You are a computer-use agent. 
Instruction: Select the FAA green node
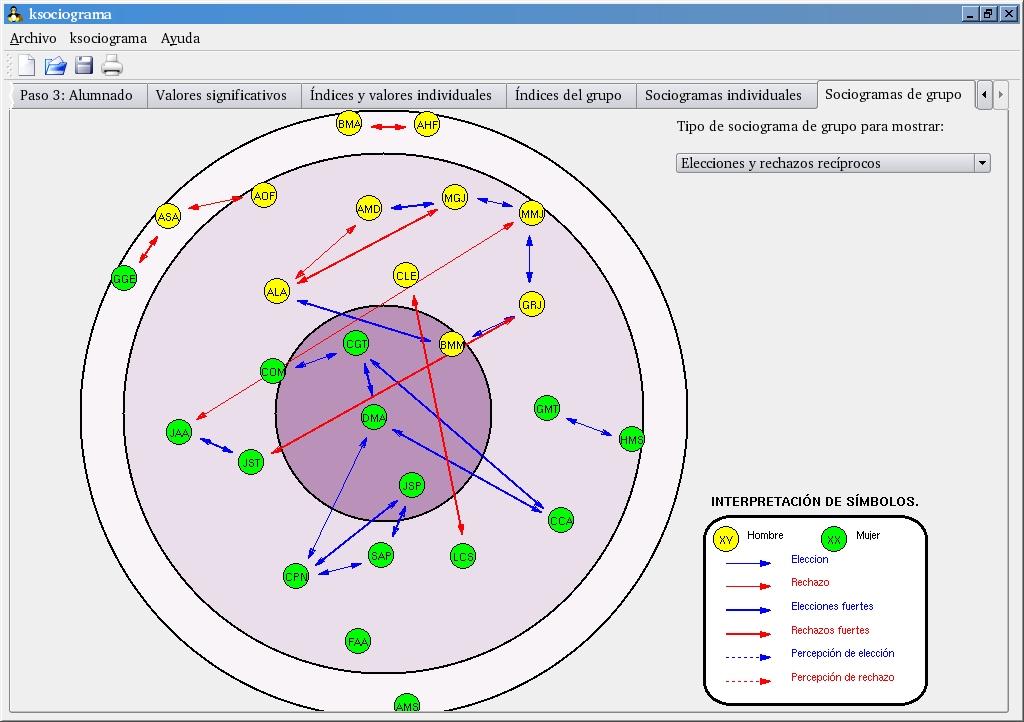click(358, 641)
